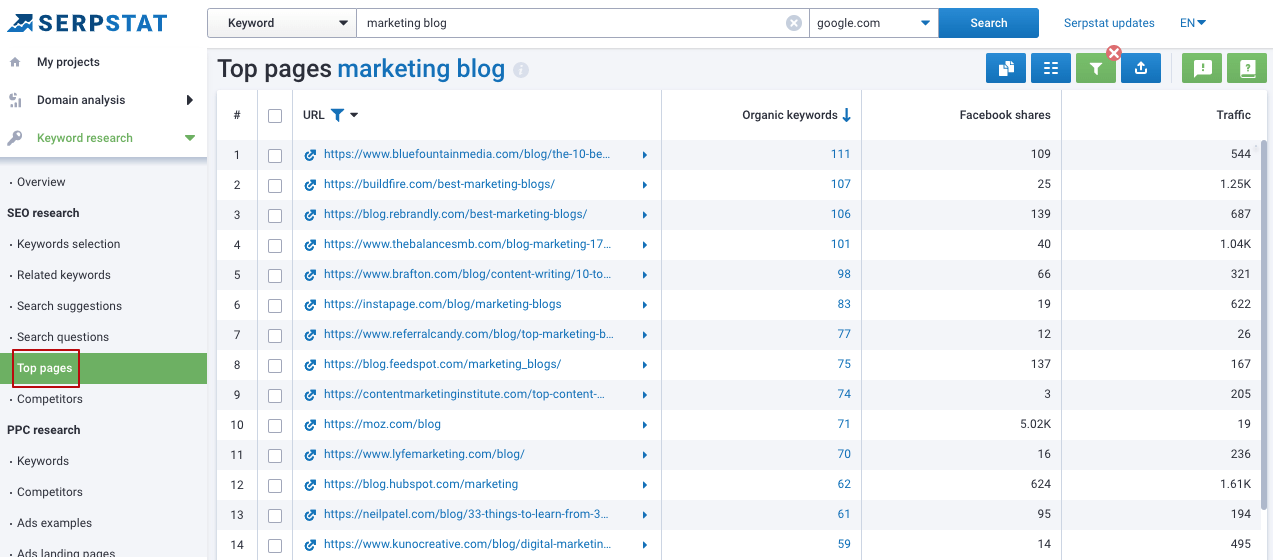The width and height of the screenshot is (1273, 560).
Task: Click the info icon next to page title
Action: [521, 70]
